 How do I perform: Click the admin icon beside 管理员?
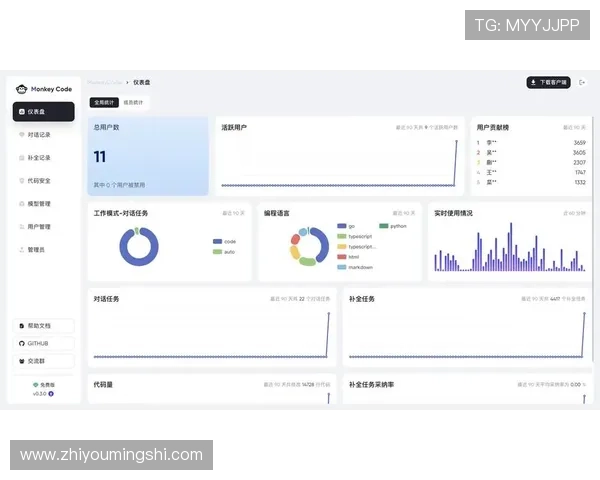(22, 250)
